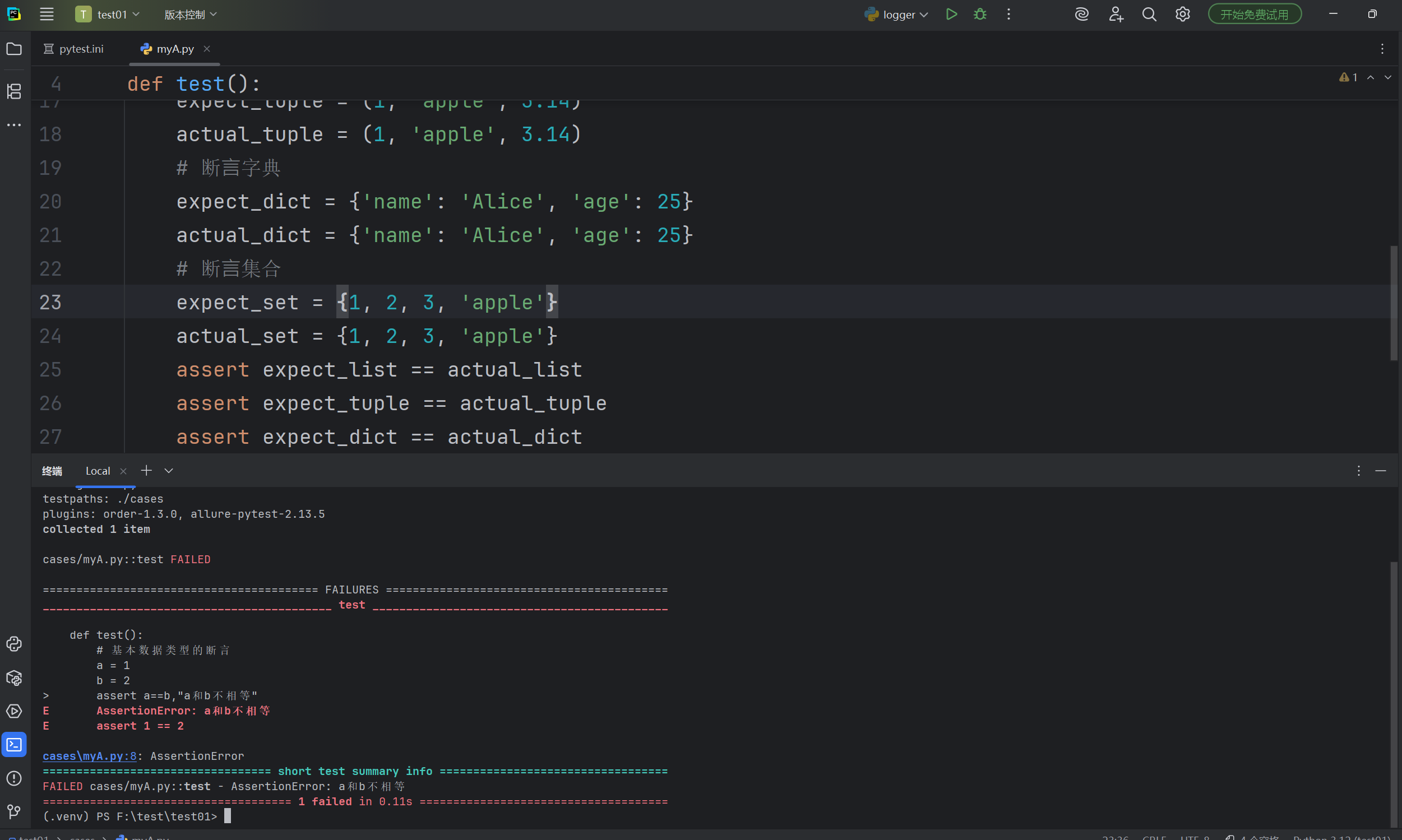The image size is (1402, 840).
Task: Close the Local terminal tab
Action: point(123,471)
